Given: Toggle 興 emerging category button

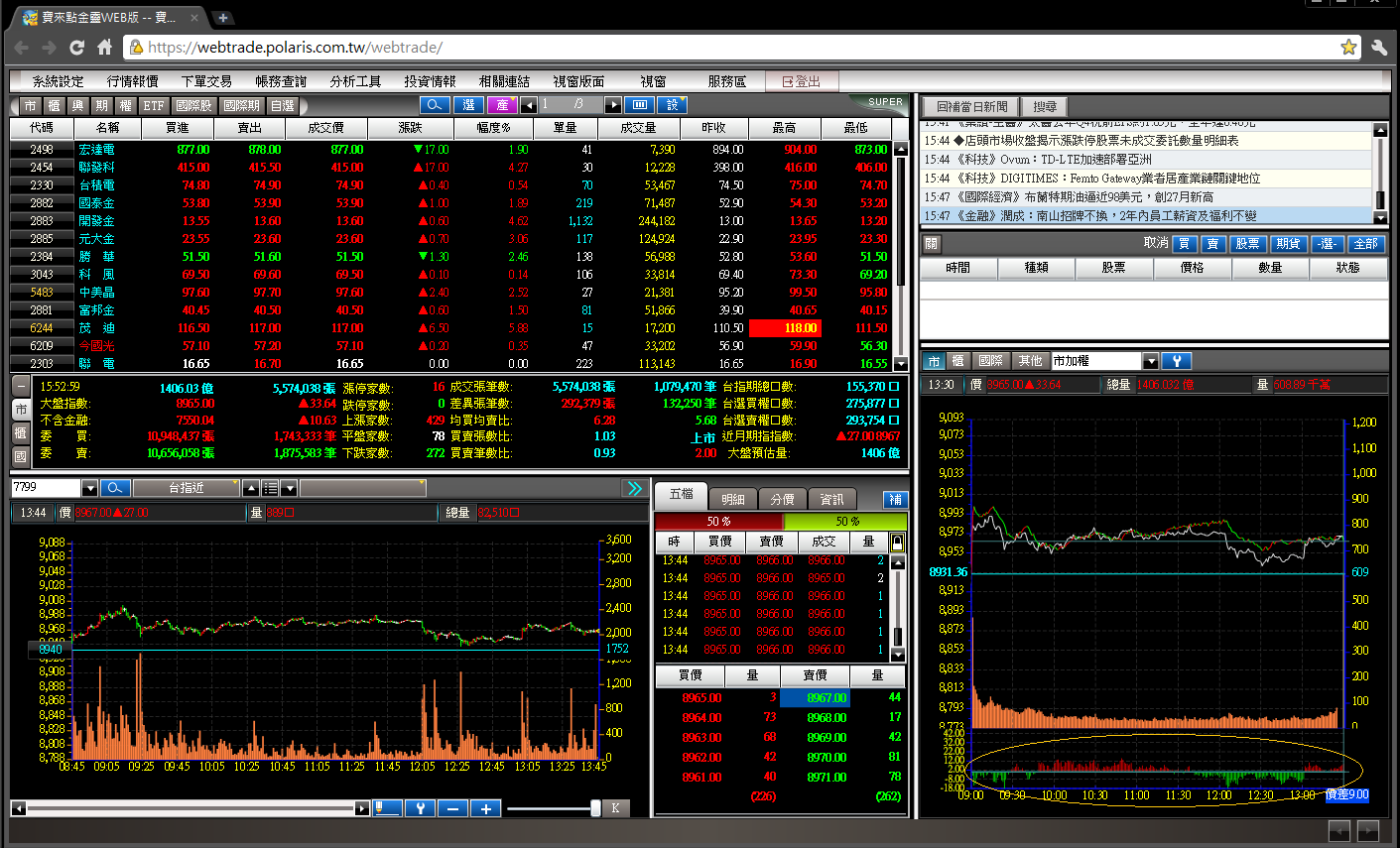Looking at the screenshot, I should [78, 105].
